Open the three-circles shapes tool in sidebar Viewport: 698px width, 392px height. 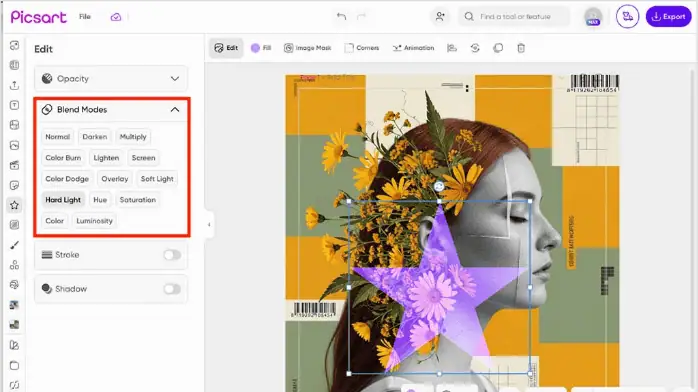[14, 265]
